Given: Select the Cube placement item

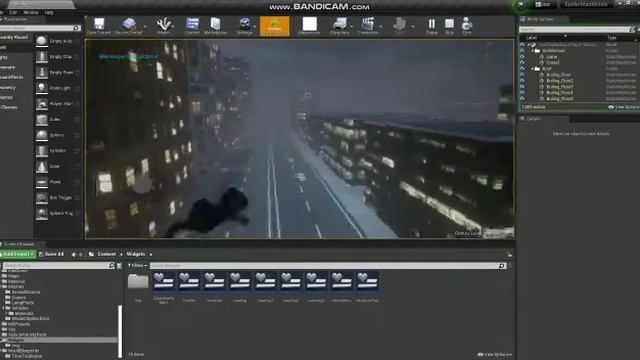Looking at the screenshot, I should tap(57, 119).
